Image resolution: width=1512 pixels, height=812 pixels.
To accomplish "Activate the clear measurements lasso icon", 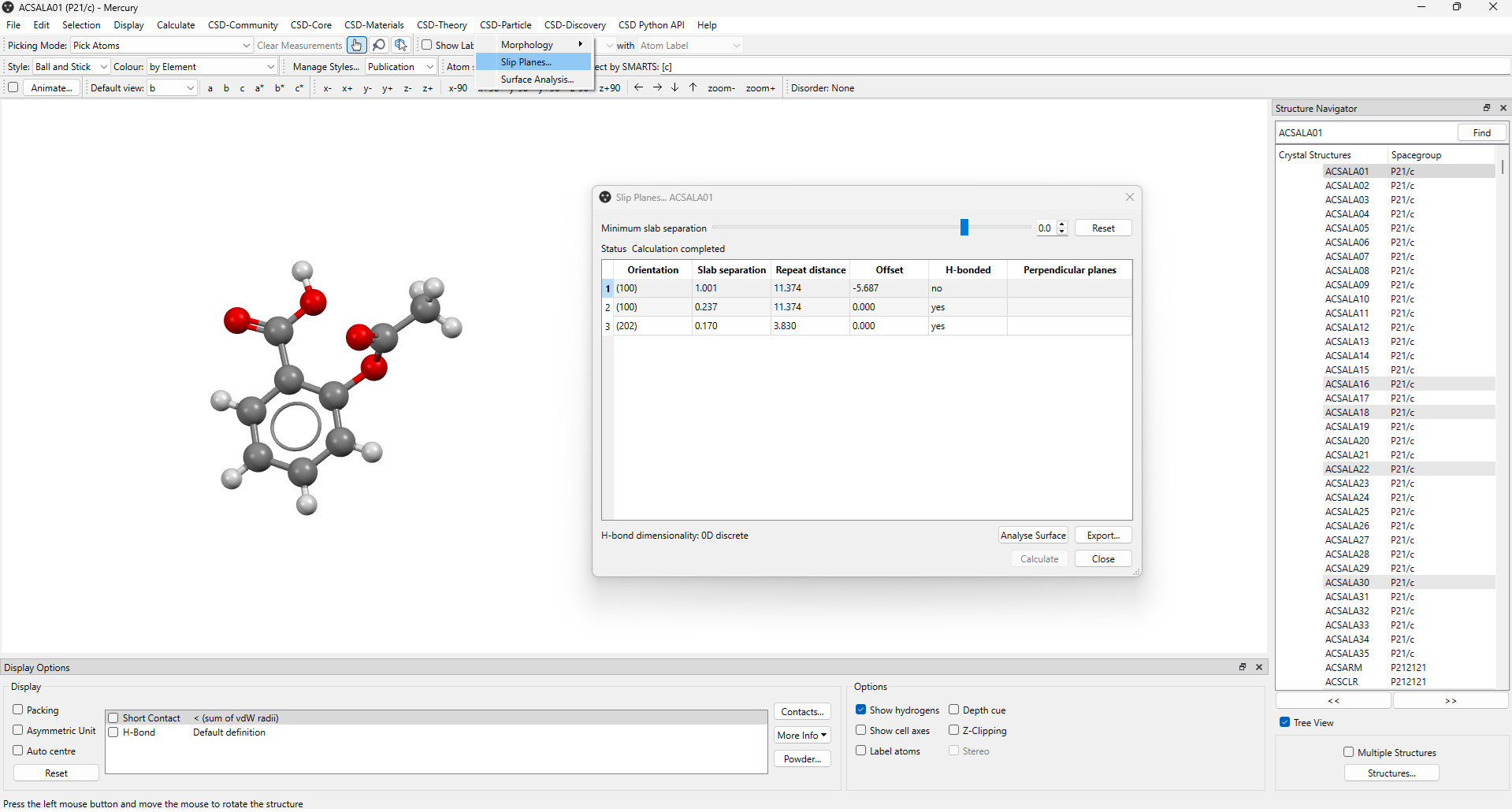I will pyautogui.click(x=378, y=45).
